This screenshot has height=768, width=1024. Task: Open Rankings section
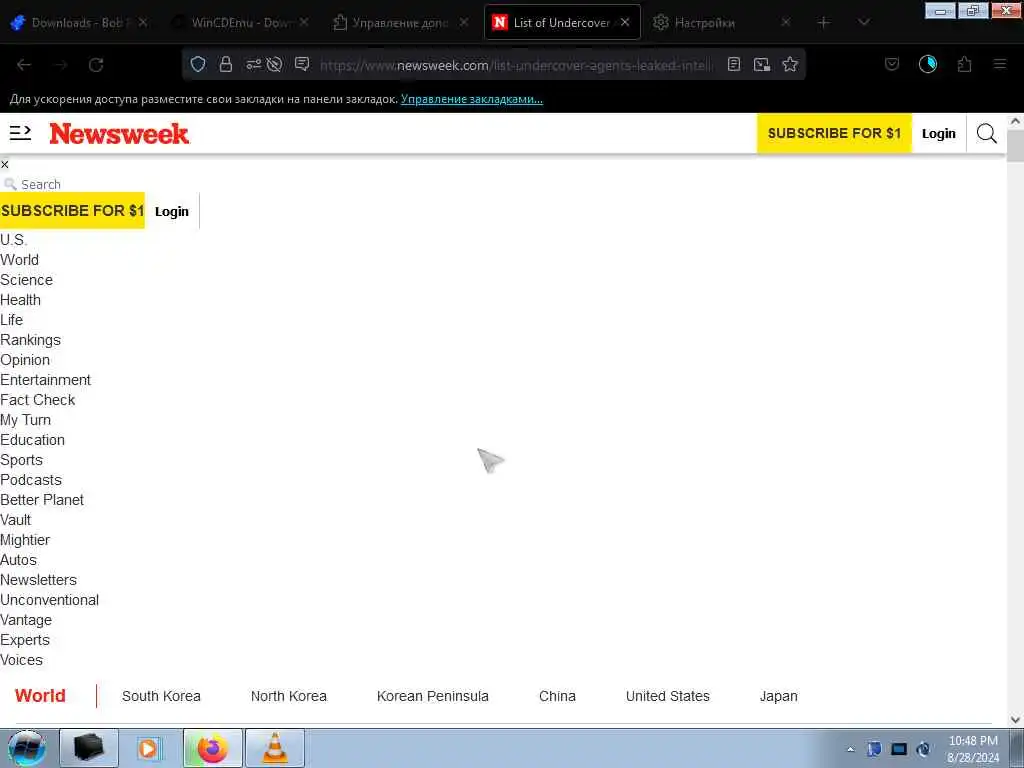(x=30, y=340)
